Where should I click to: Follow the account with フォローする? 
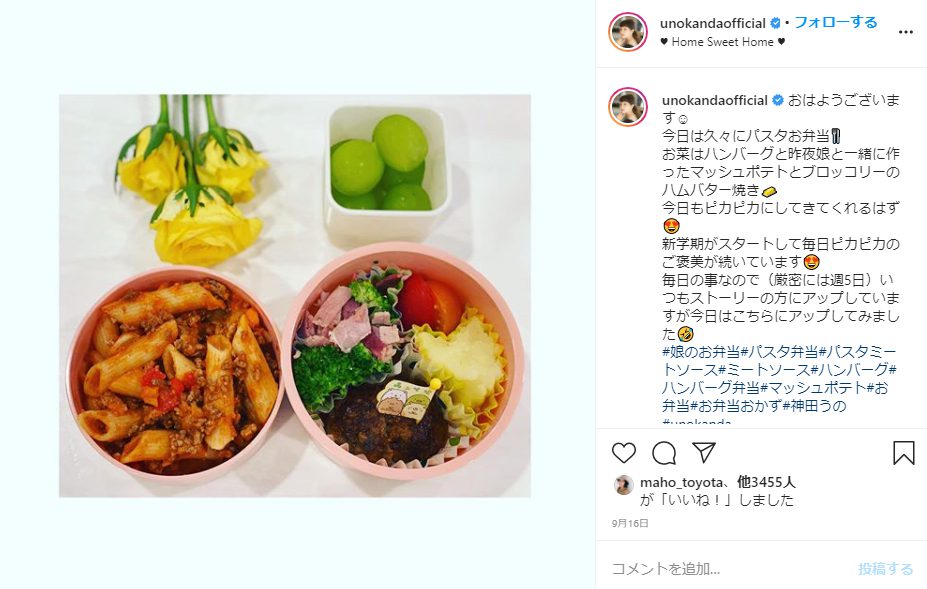click(835, 22)
